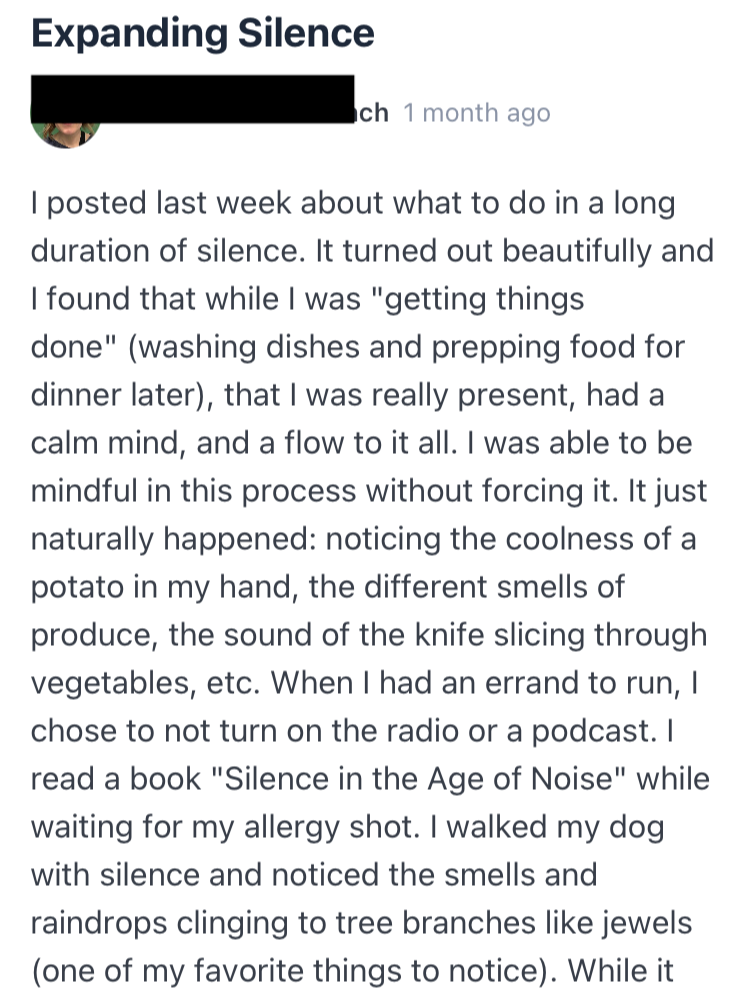Image resolution: width=746 pixels, height=997 pixels.
Task: Click the "1 month ago" timestamp
Action: click(x=476, y=113)
